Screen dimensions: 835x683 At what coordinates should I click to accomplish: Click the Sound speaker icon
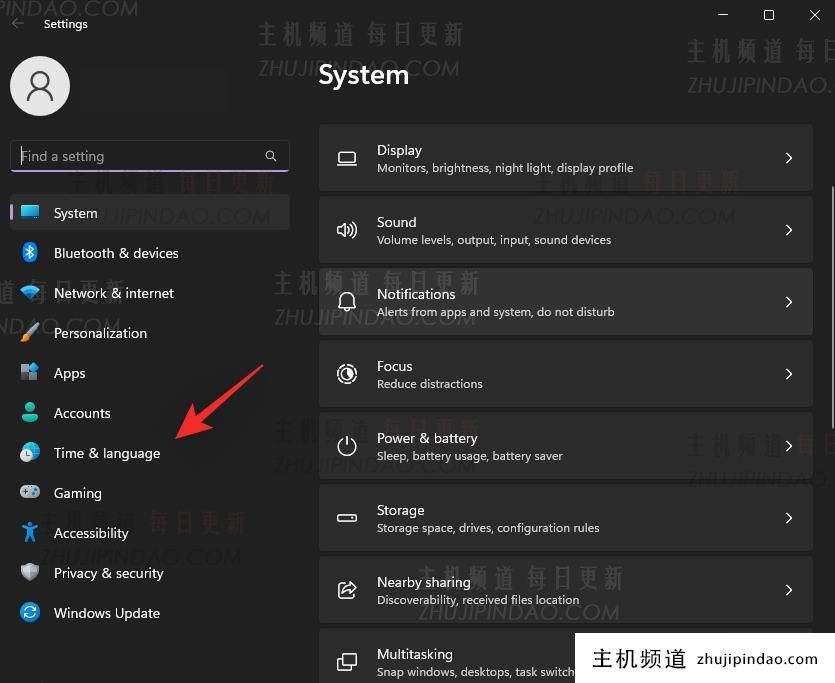[346, 230]
